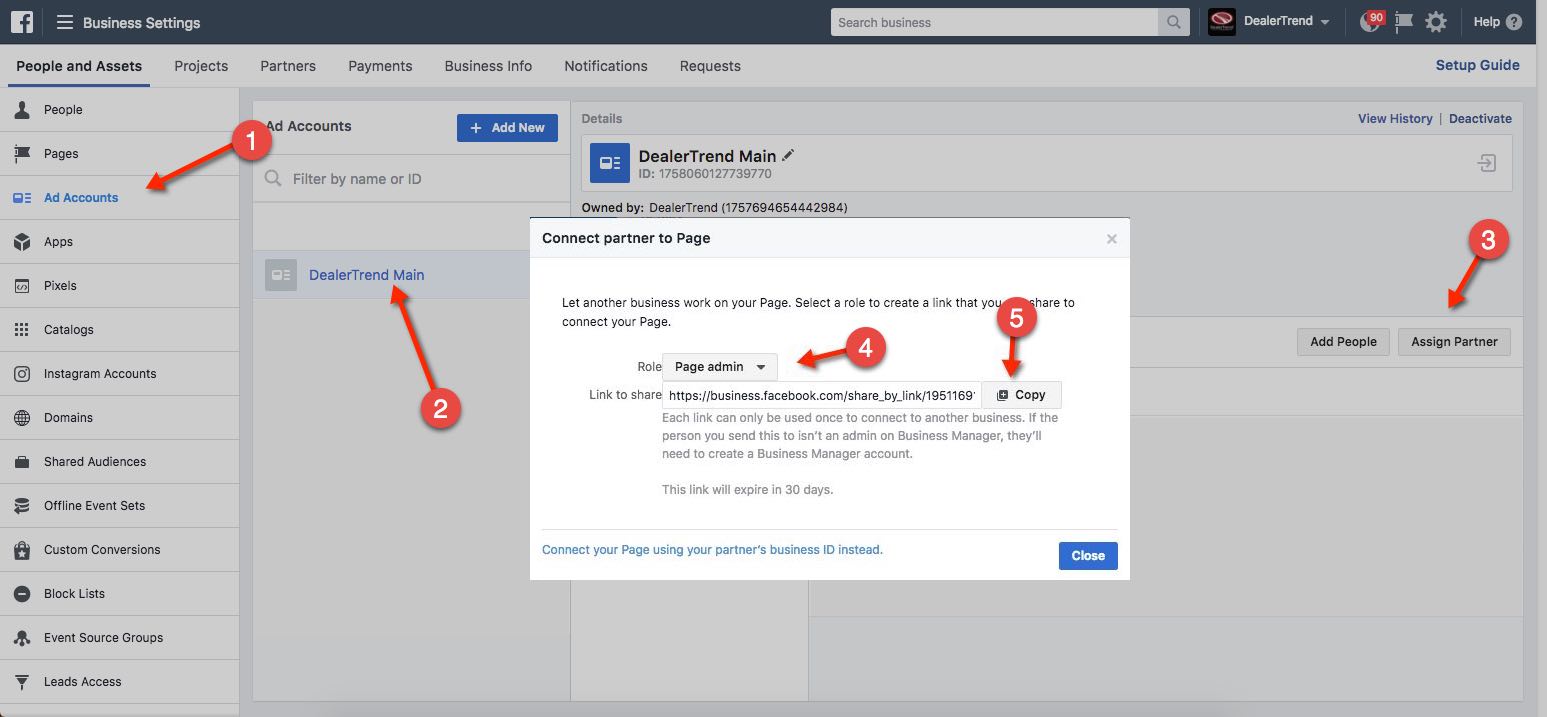Click the Catalogs grid sidebar icon

pos(22,330)
